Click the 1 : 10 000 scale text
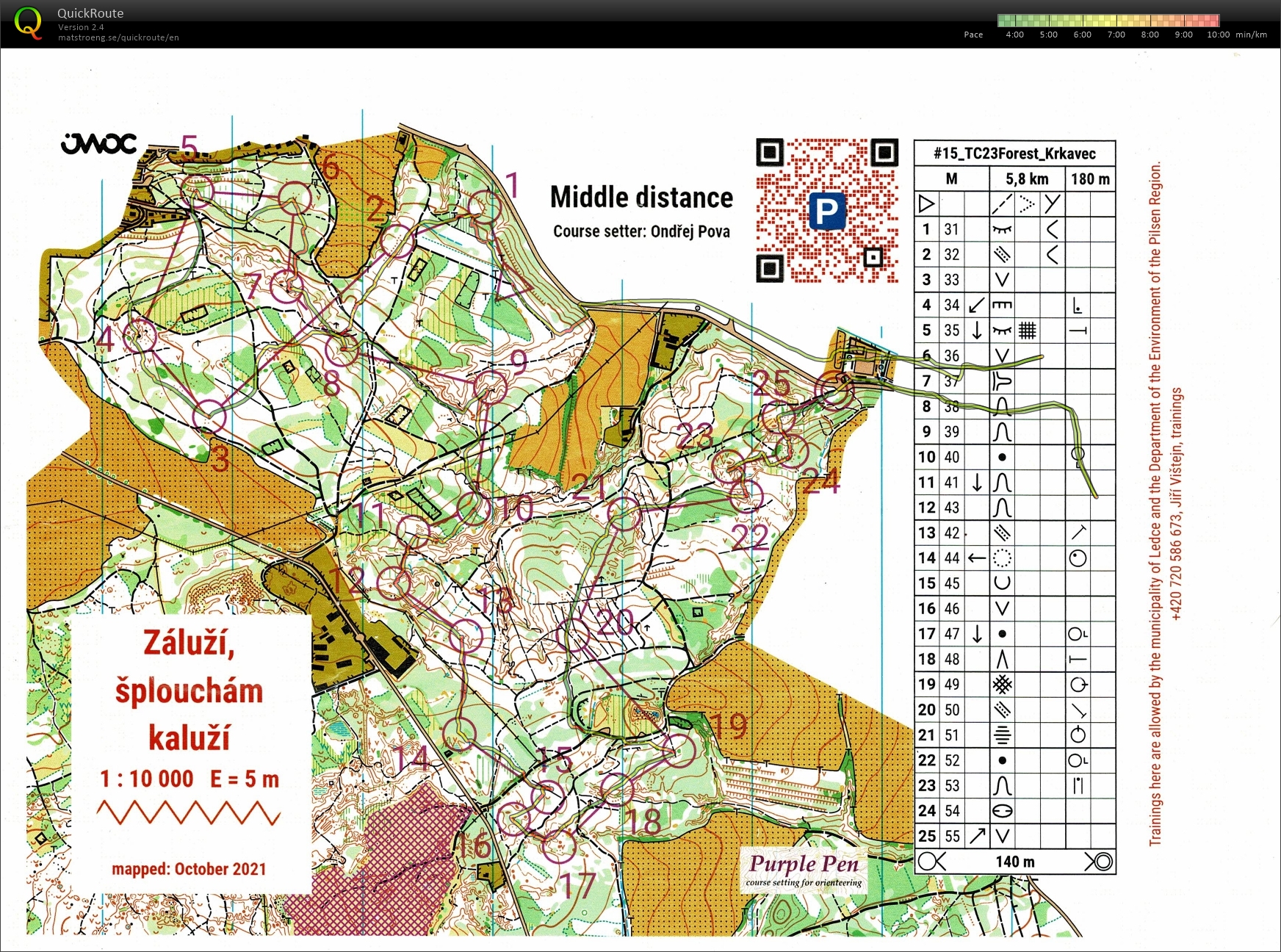The width and height of the screenshot is (1281, 952). (x=147, y=779)
